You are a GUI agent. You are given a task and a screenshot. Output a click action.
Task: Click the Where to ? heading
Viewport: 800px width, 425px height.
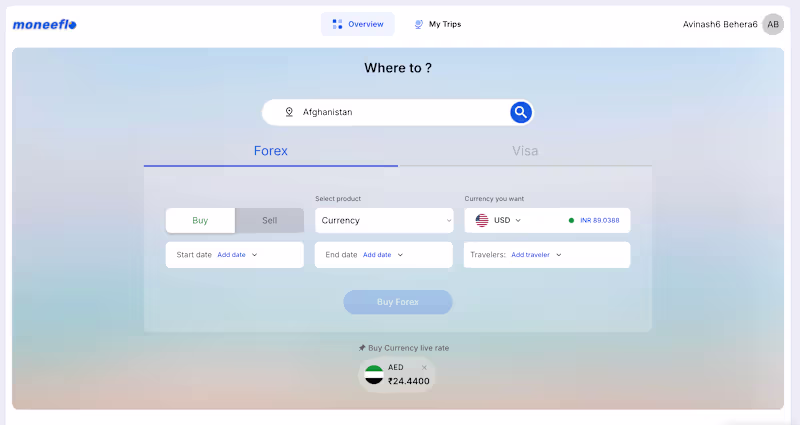398,68
